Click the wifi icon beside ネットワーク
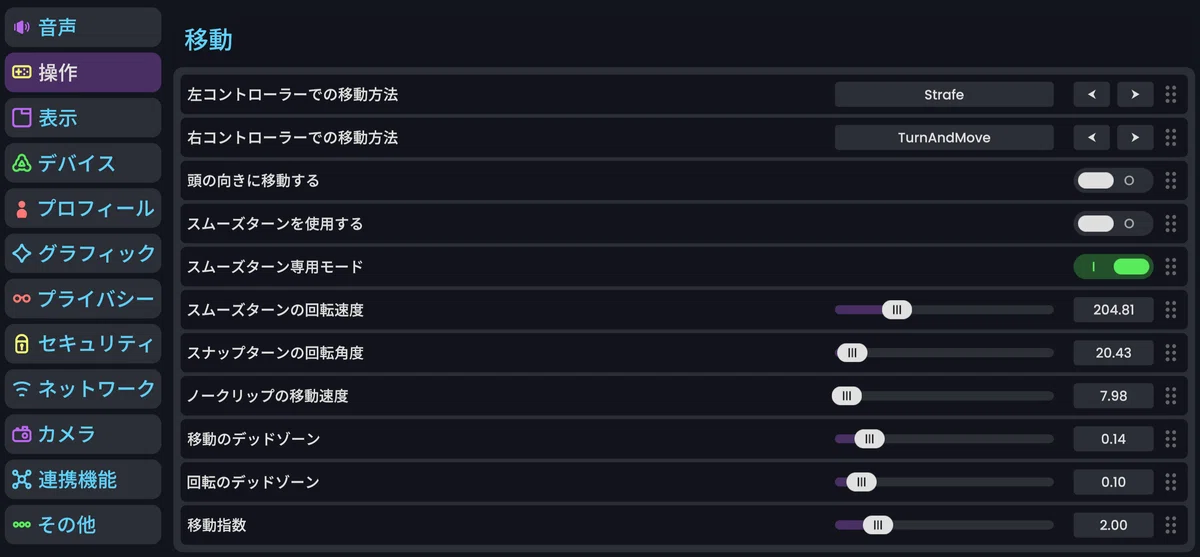Viewport: 1200px width, 557px height. (x=21, y=389)
